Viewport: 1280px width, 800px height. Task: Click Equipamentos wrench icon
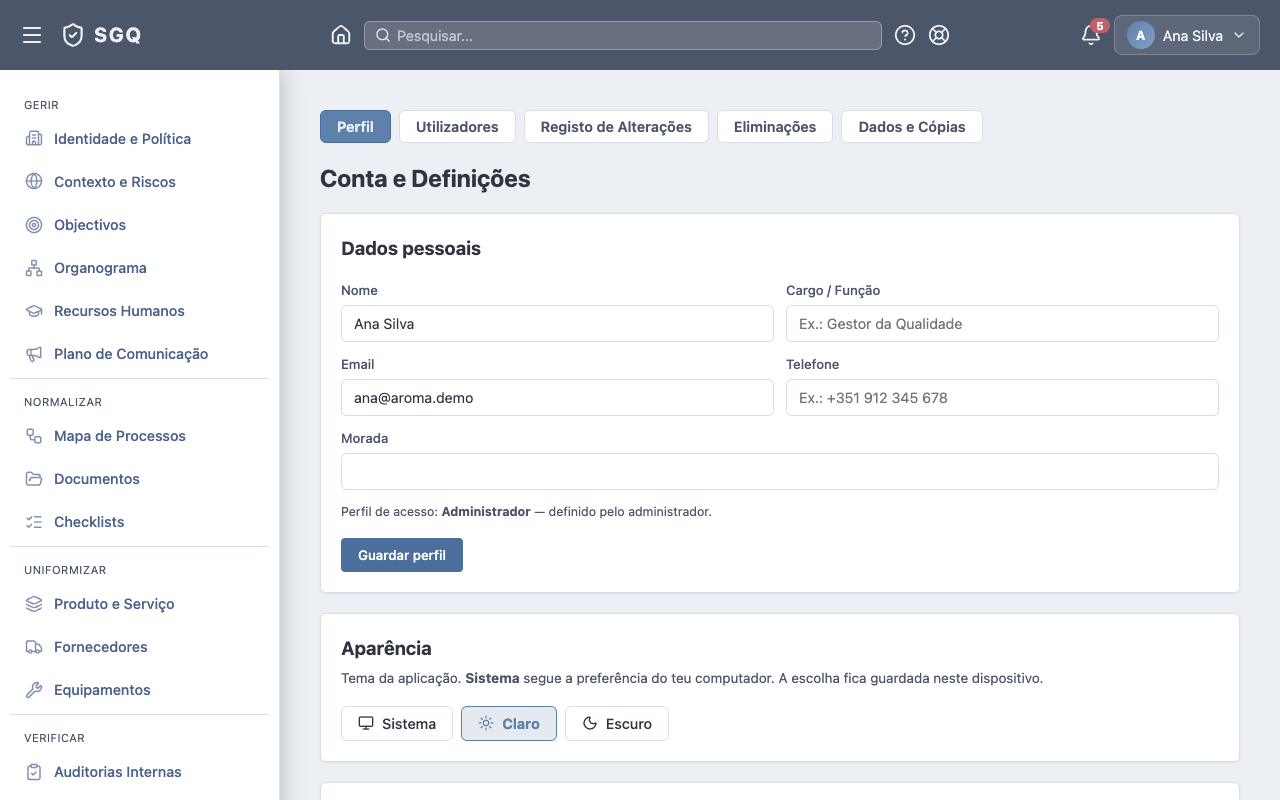34,690
